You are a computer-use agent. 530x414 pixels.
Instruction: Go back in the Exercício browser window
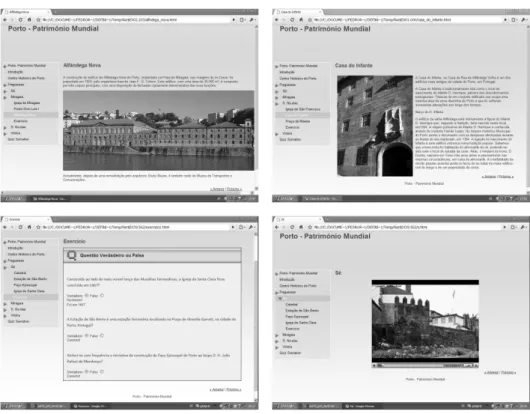click(5, 227)
